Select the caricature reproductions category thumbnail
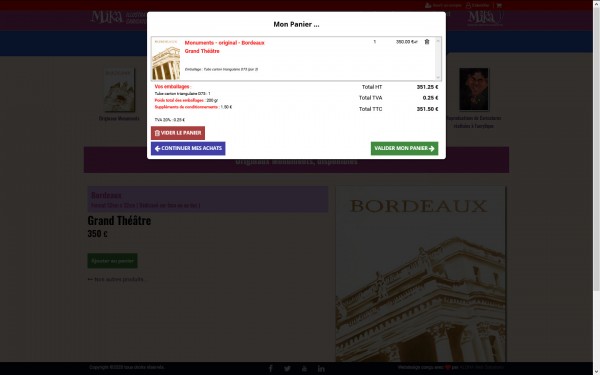The image size is (600, 375). (x=474, y=89)
